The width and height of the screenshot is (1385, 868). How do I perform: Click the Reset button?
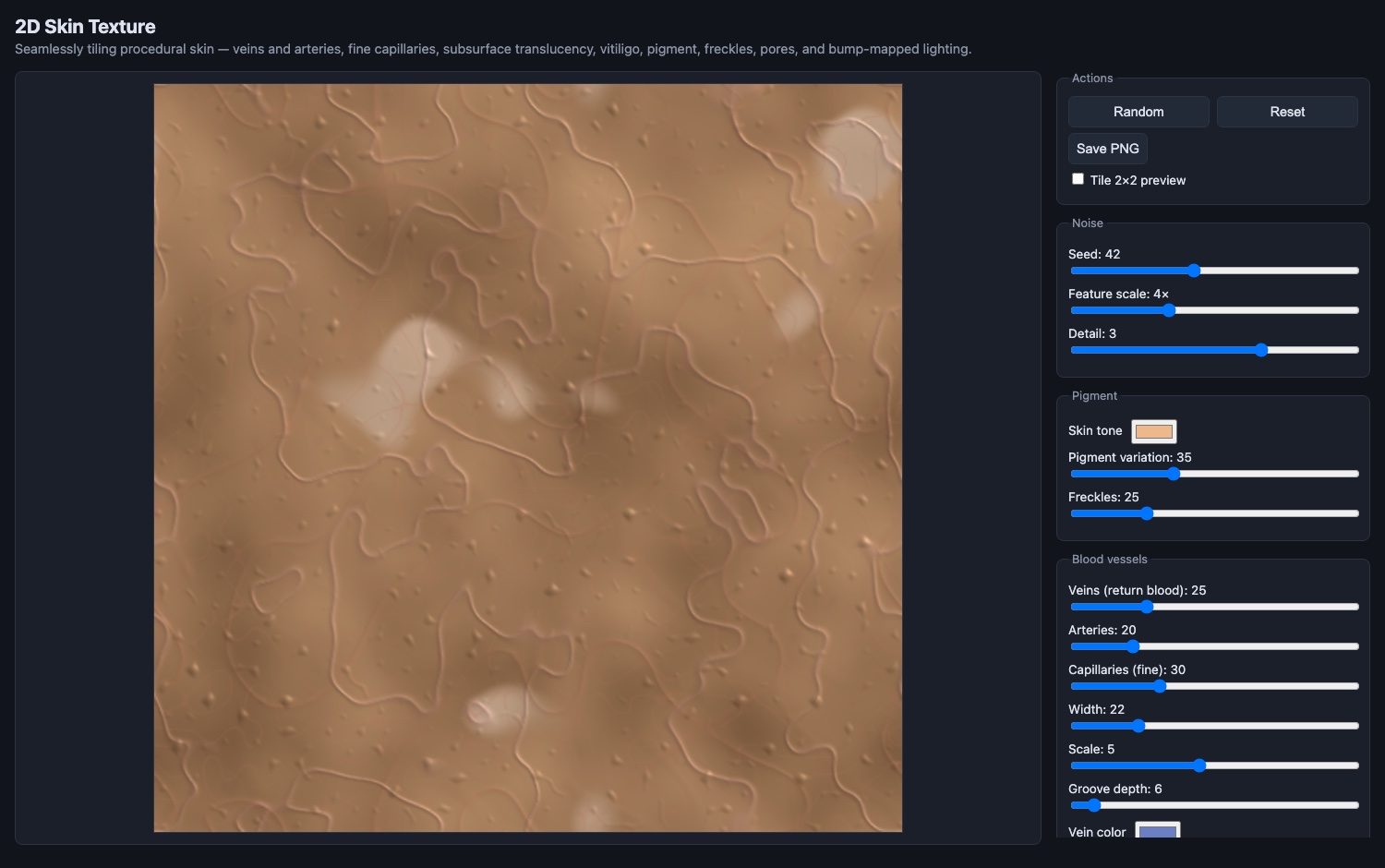point(1287,112)
